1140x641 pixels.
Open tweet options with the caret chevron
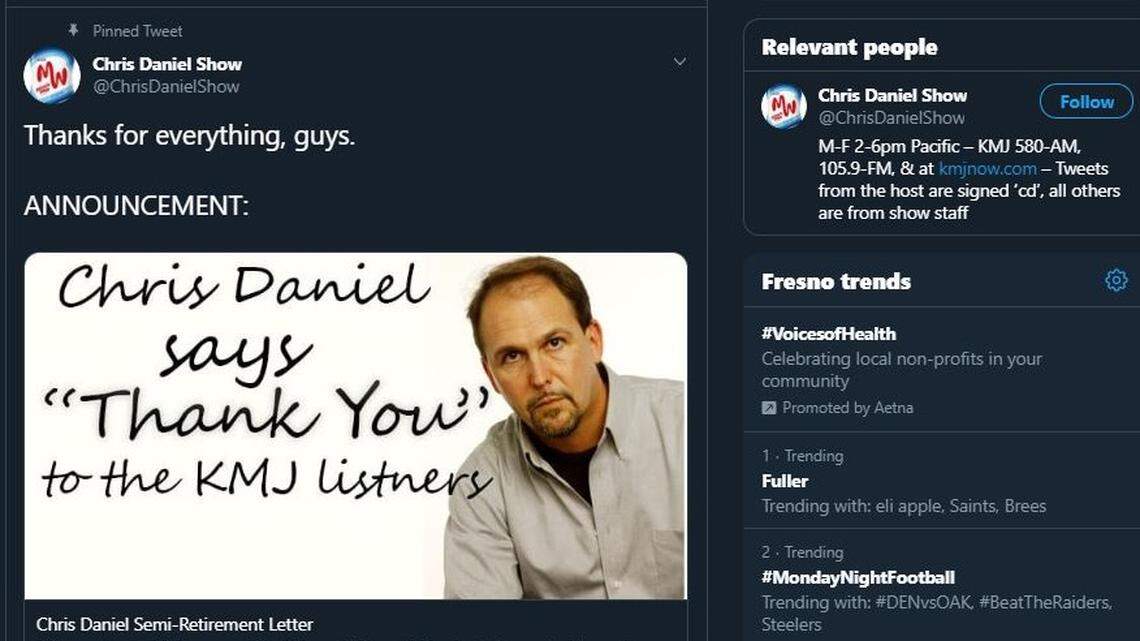[680, 61]
